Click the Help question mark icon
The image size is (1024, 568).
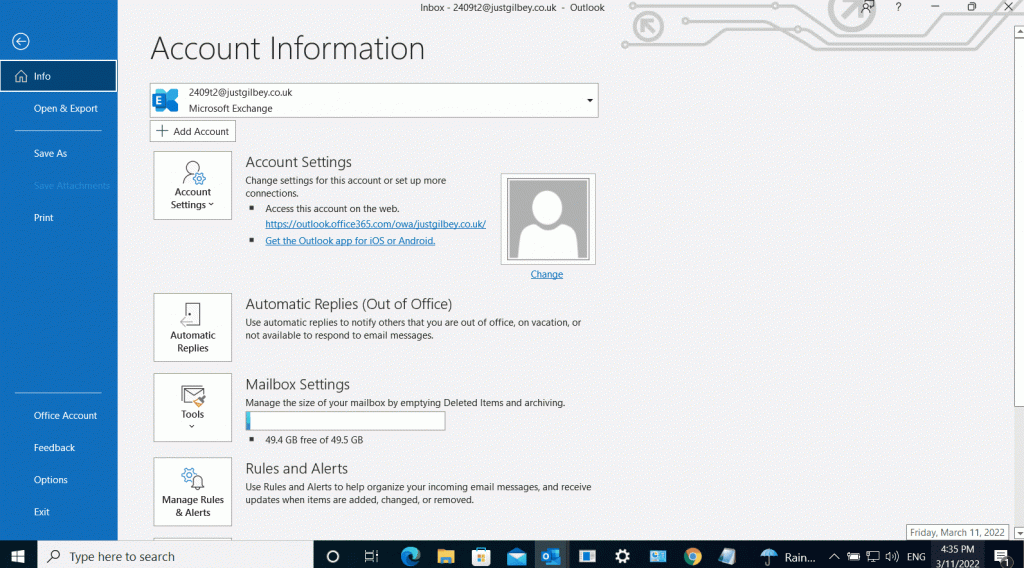tap(899, 7)
